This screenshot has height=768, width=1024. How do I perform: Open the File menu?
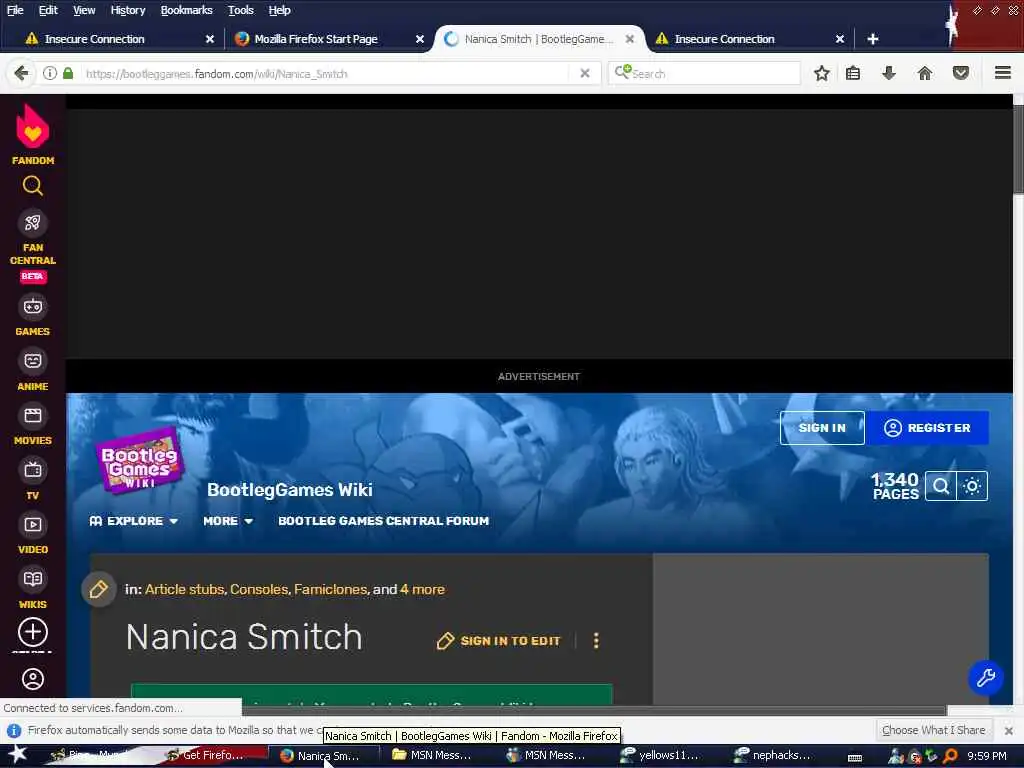click(x=15, y=10)
